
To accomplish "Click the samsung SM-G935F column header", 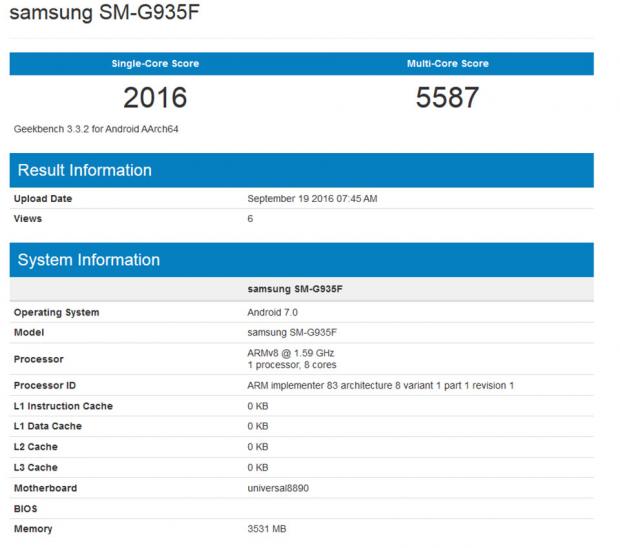I will 295,290.
